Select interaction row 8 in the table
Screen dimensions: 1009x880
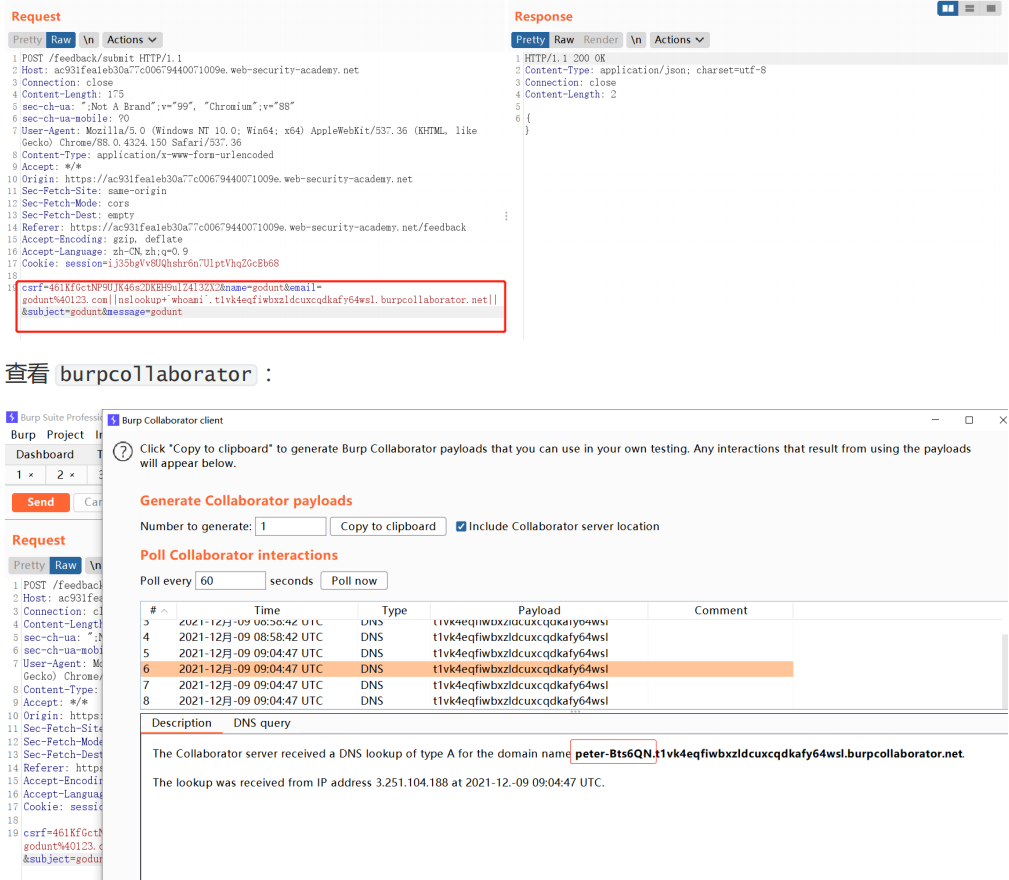coord(467,701)
